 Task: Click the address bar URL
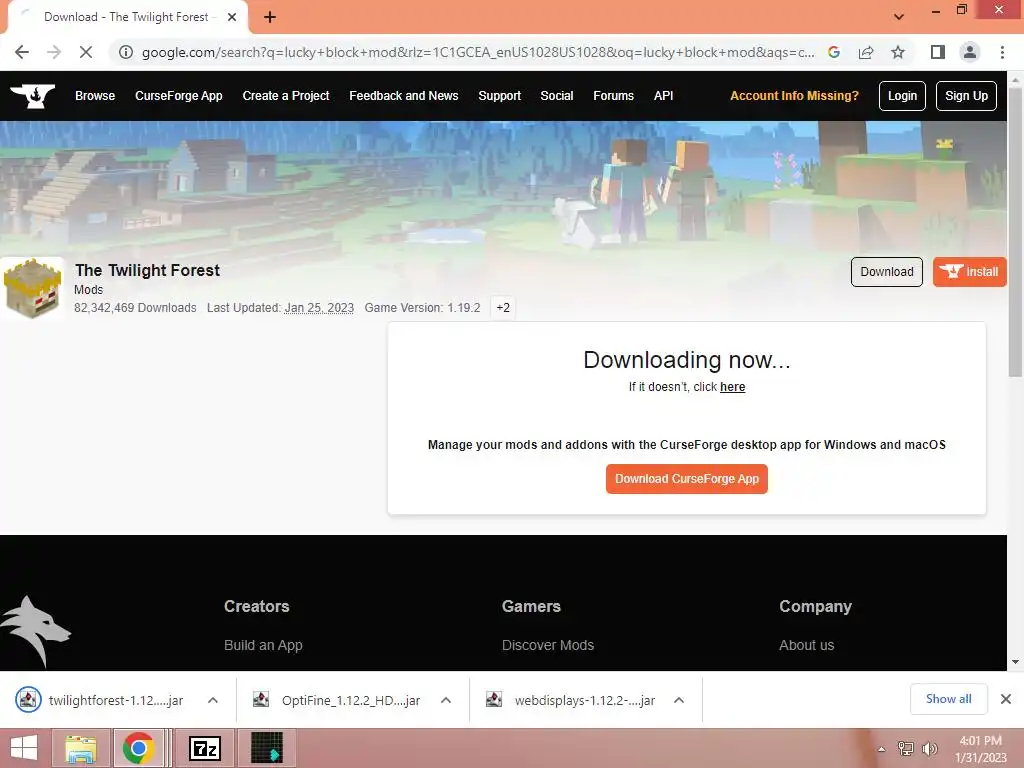[x=478, y=52]
